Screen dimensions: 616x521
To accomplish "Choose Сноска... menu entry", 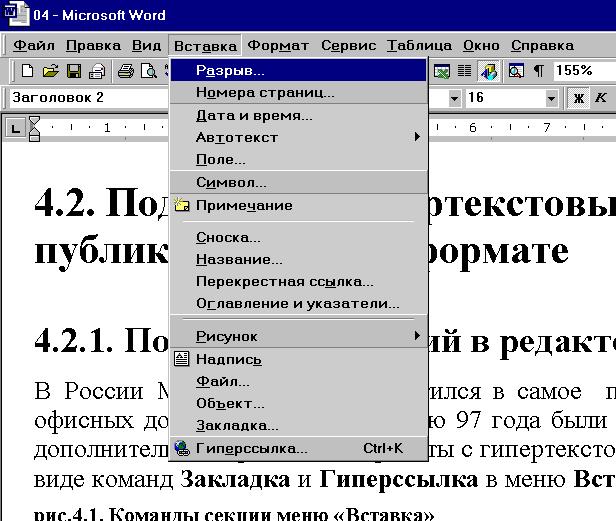I will (x=299, y=237).
